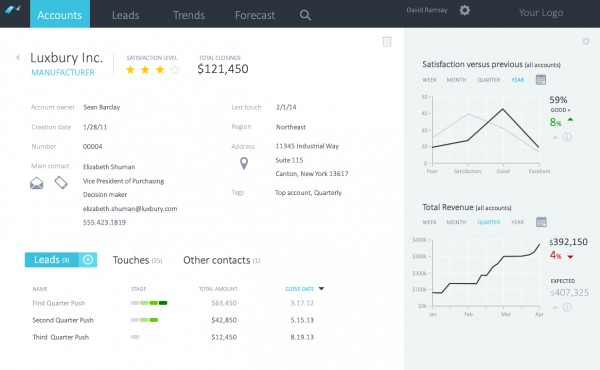
Task: Click the MANUFACTURER account type label
Action: point(63,72)
